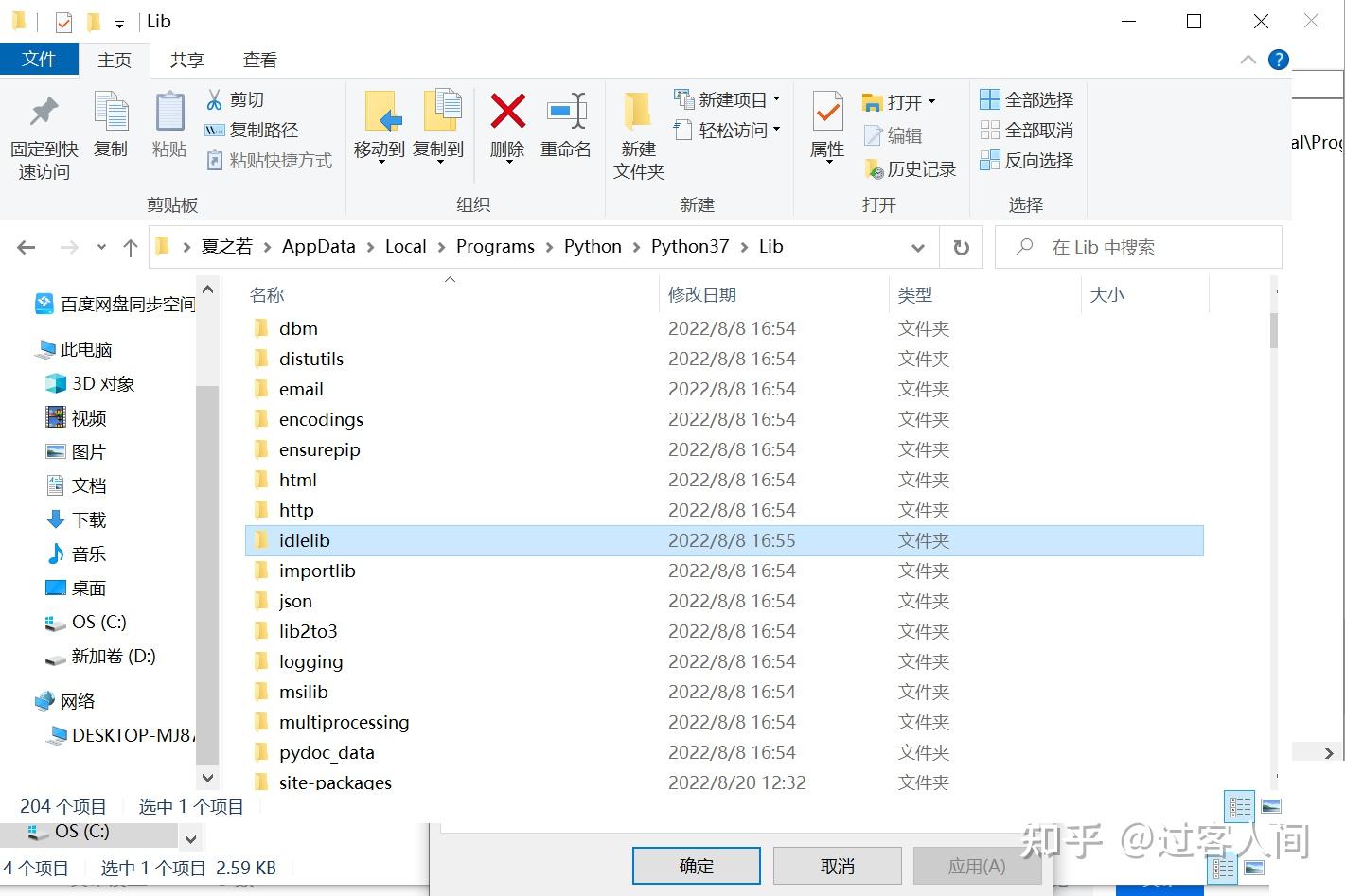Dismiss the dialog with 取消 button
The image size is (1345, 896).
point(836,865)
